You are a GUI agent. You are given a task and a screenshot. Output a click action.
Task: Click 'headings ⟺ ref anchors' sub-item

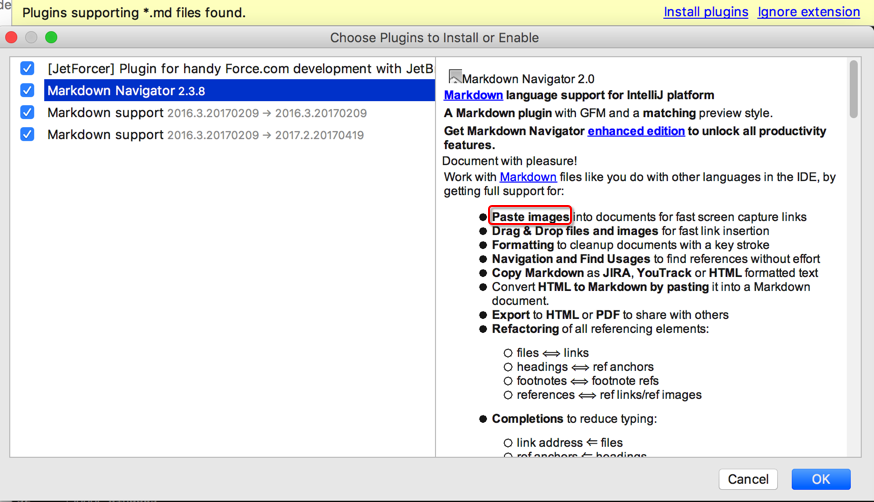(x=585, y=367)
